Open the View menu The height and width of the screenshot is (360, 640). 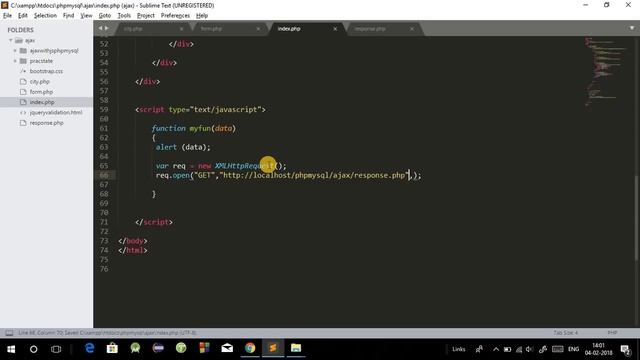pyautogui.click(x=86, y=16)
